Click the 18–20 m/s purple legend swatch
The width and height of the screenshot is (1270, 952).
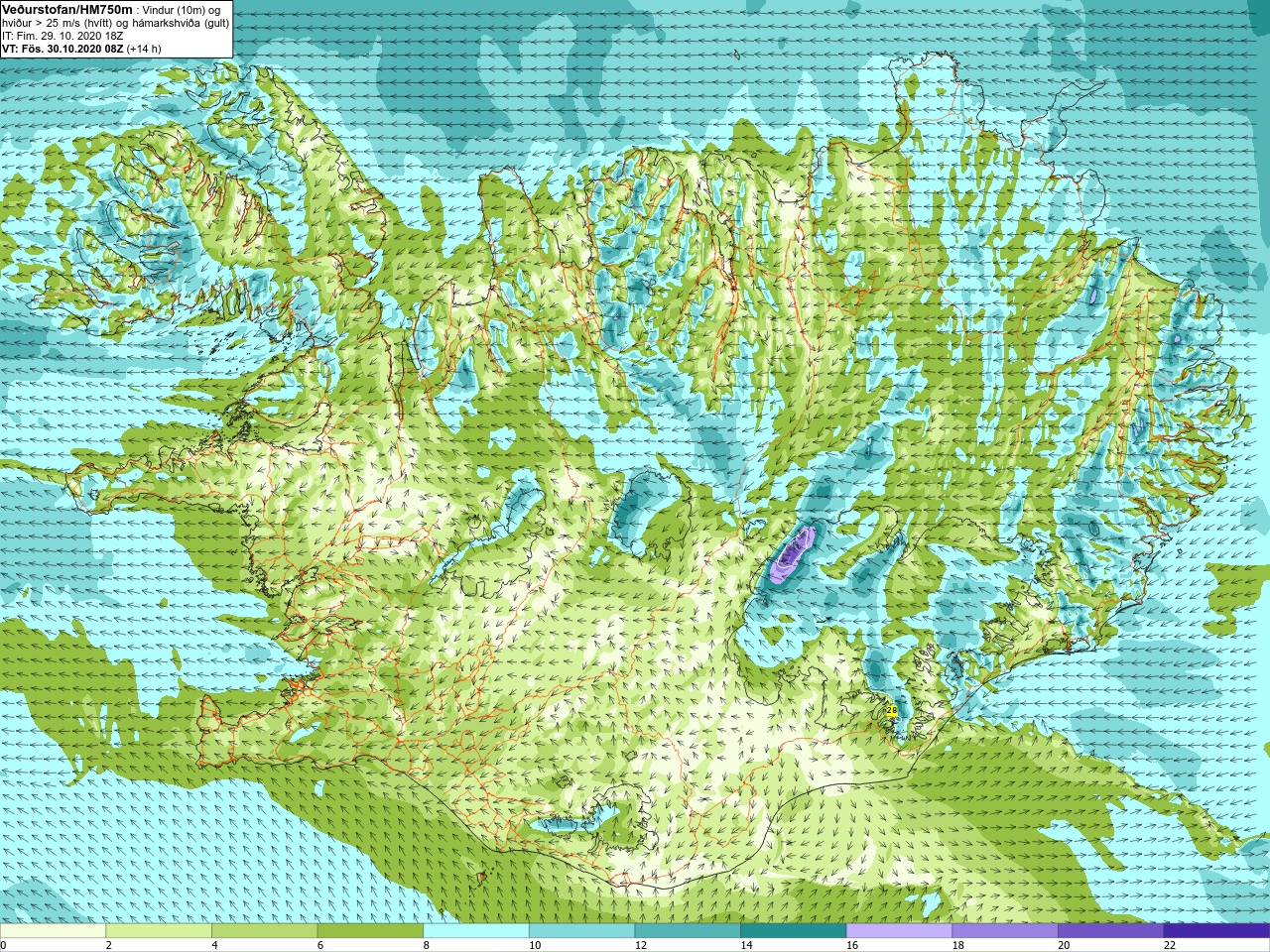1005,931
